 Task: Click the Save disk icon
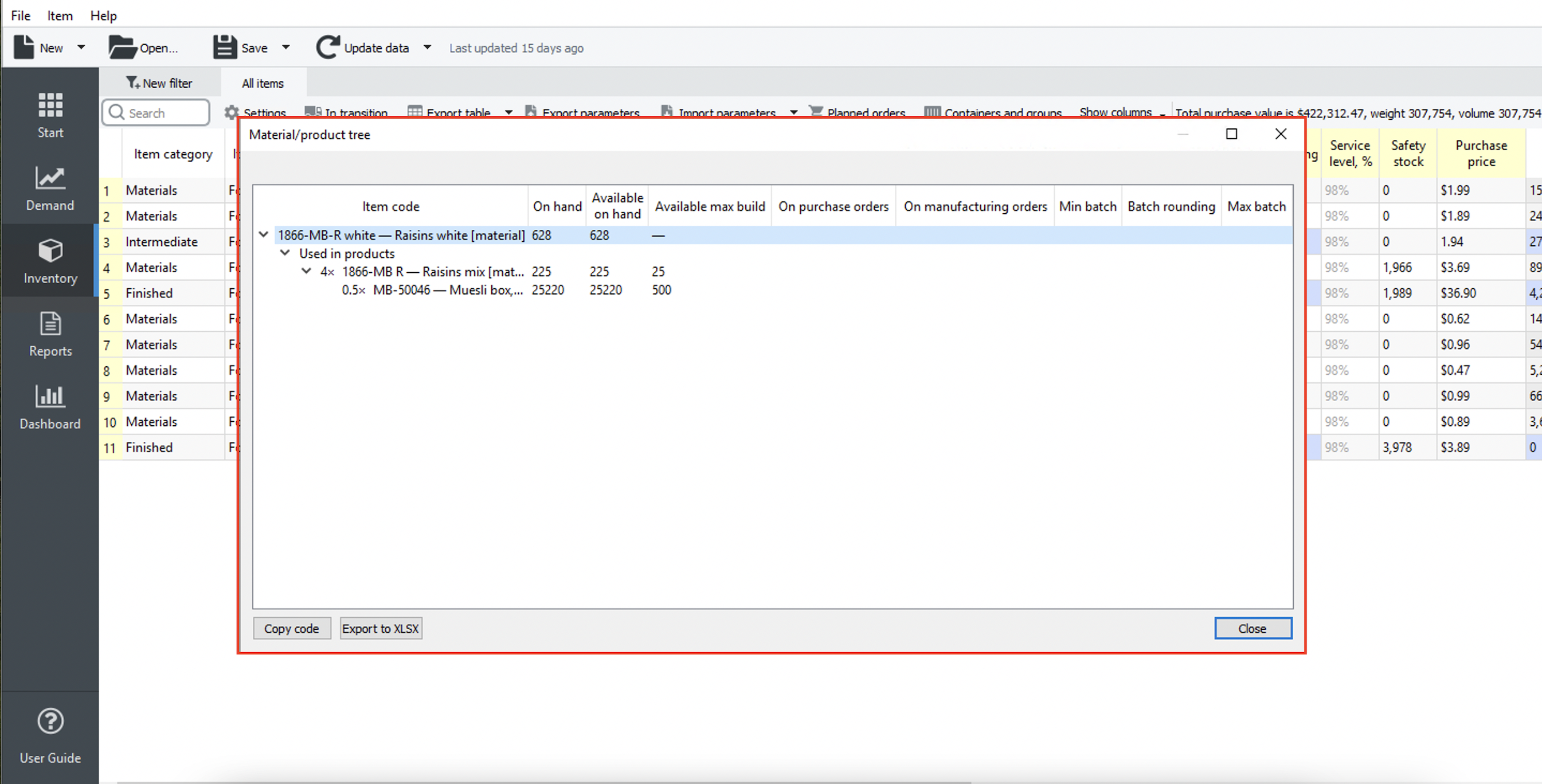225,47
